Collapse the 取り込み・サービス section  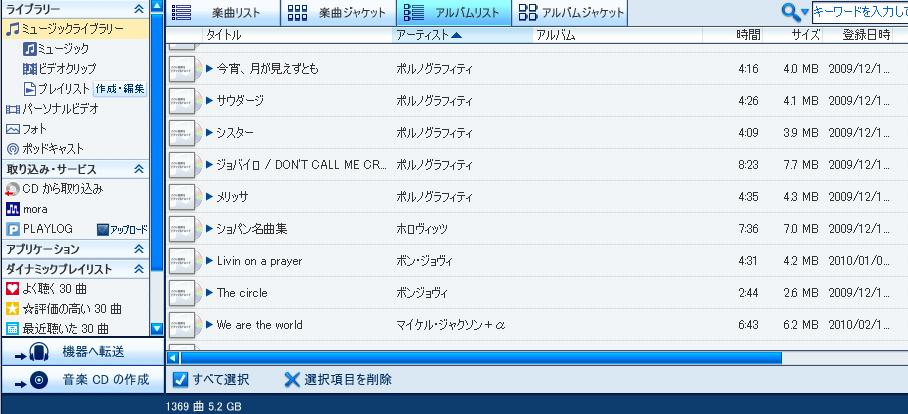point(139,169)
